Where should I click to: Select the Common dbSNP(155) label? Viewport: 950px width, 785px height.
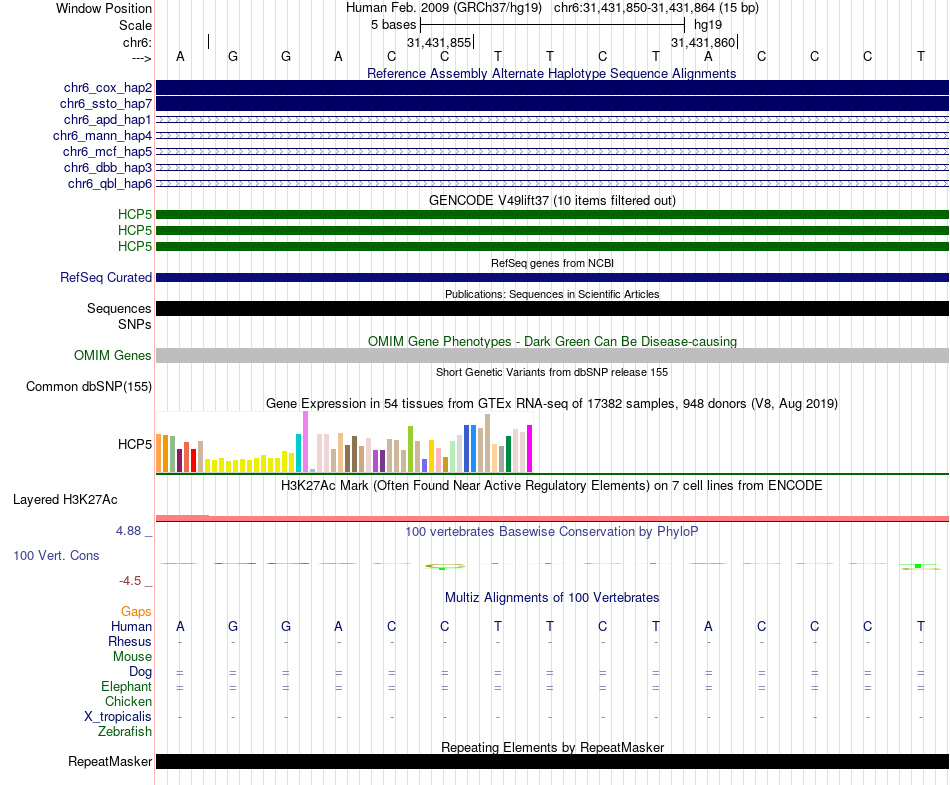[x=89, y=386]
